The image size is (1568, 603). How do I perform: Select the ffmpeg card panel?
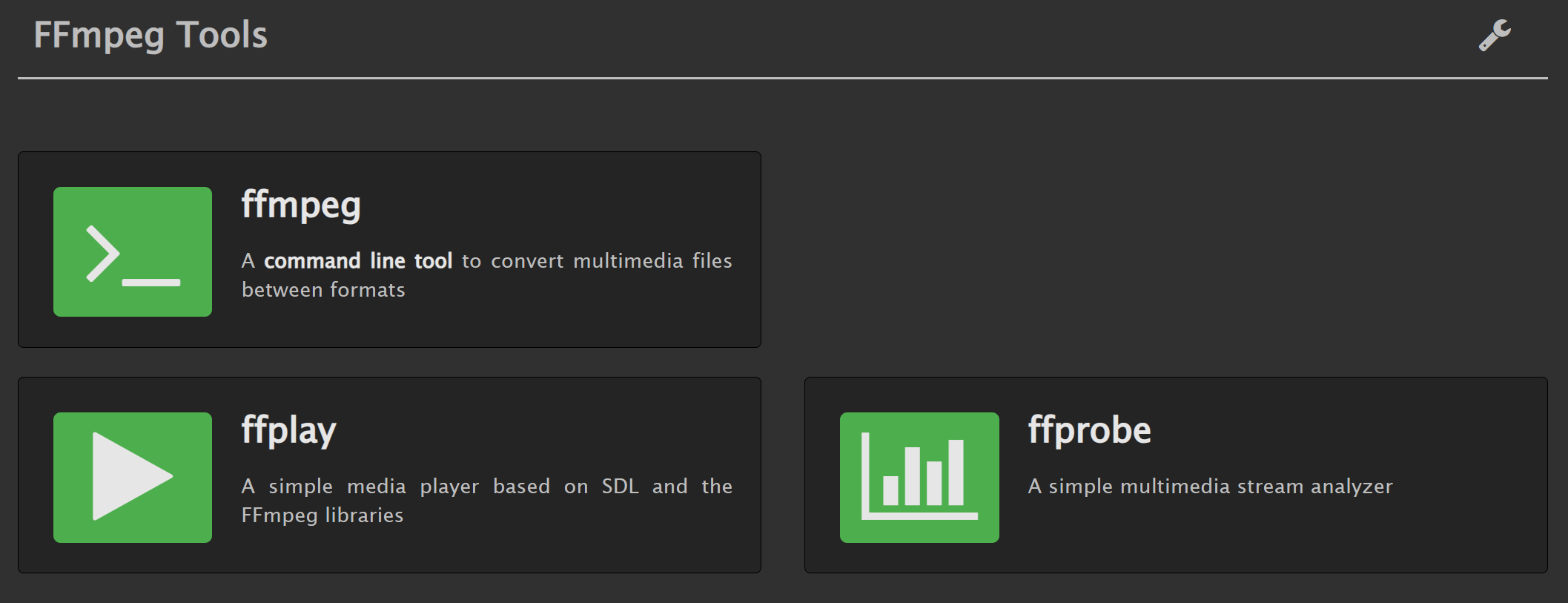click(389, 250)
